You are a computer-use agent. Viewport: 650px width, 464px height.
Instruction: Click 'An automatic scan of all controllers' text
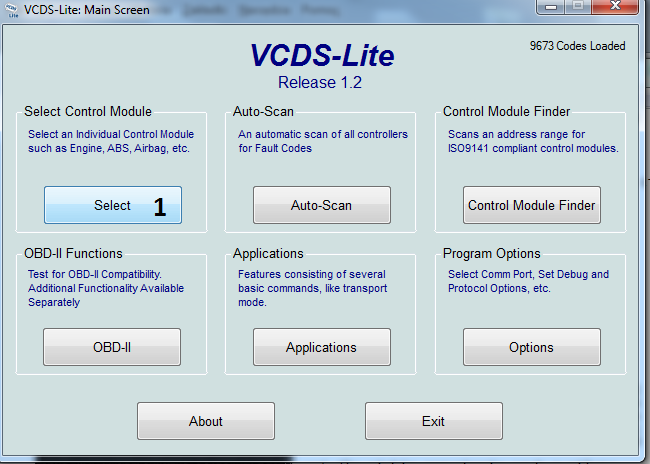(x=323, y=141)
